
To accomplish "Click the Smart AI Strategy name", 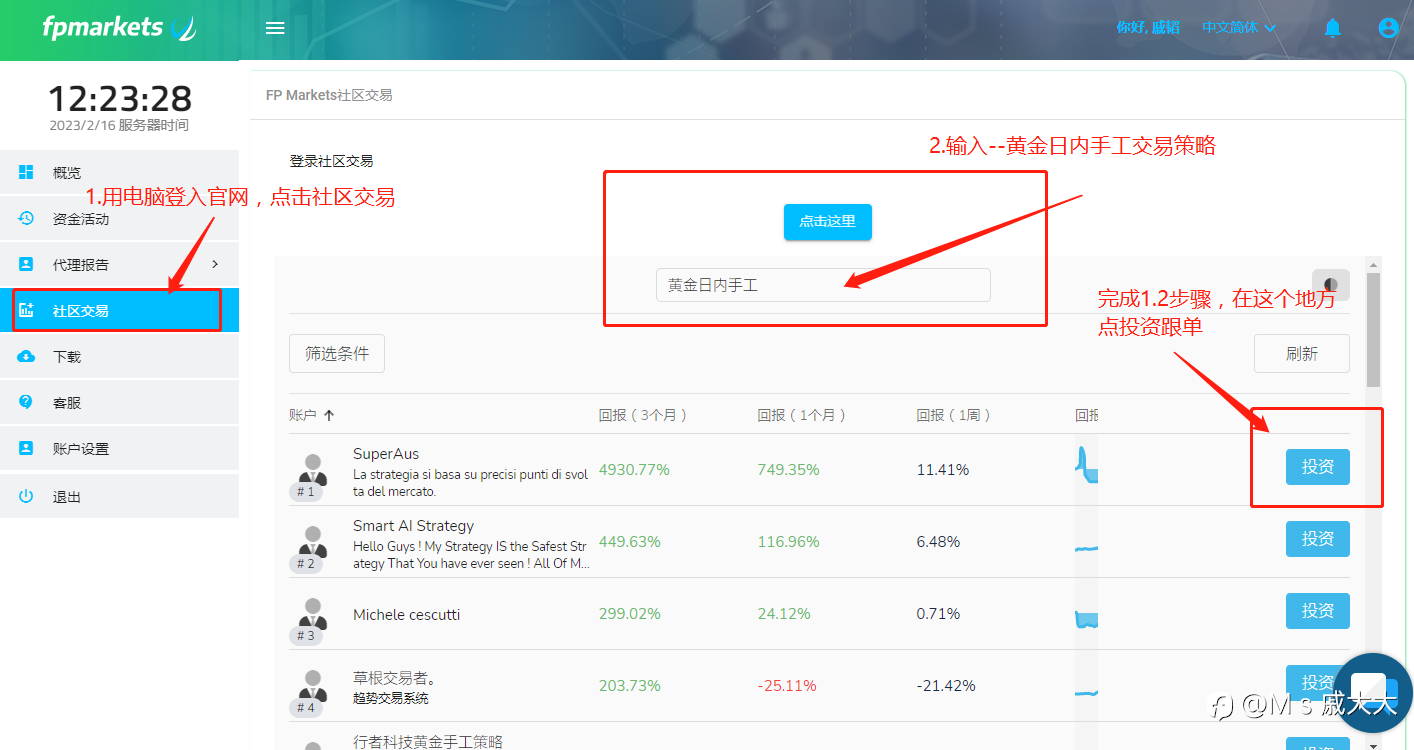I will point(413,526).
